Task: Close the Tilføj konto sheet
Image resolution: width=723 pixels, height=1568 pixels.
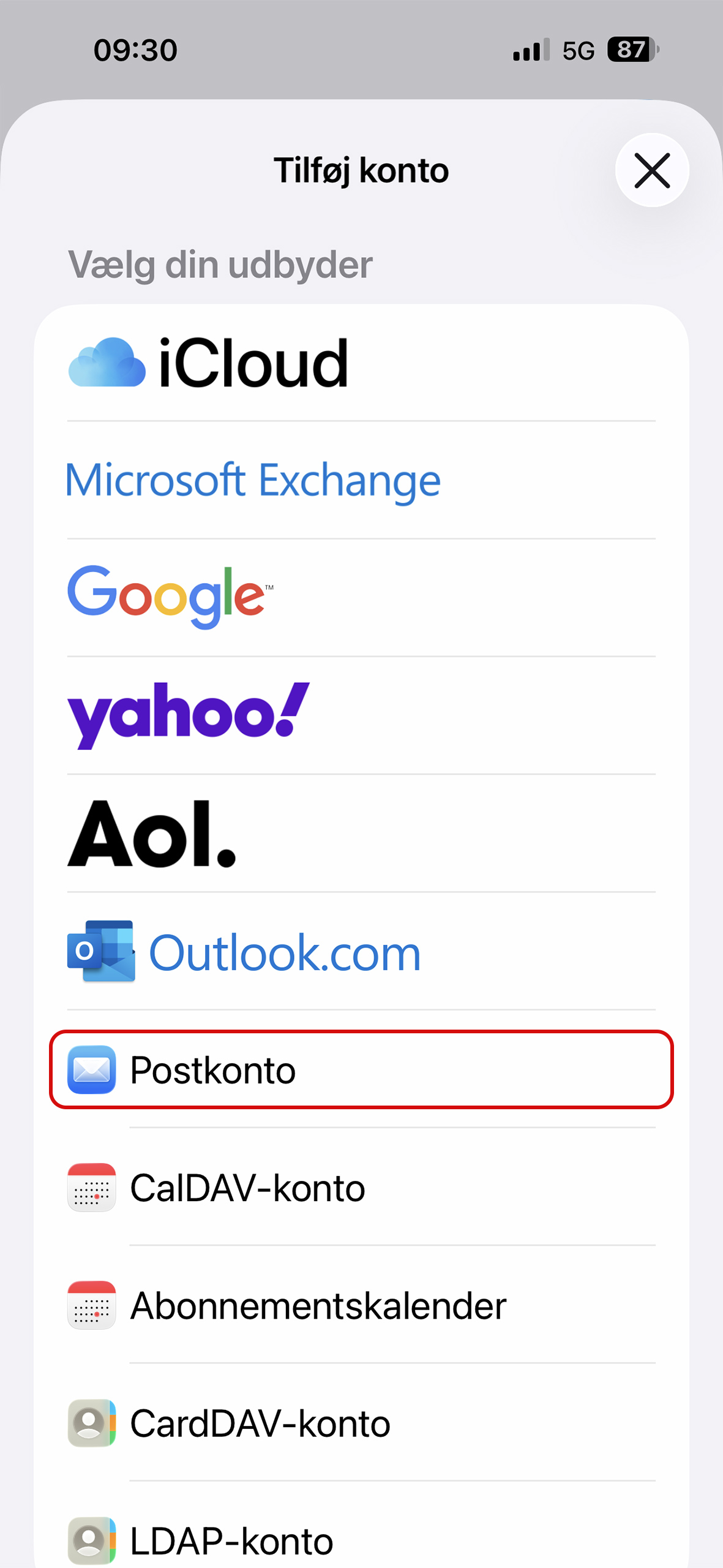Action: [652, 170]
